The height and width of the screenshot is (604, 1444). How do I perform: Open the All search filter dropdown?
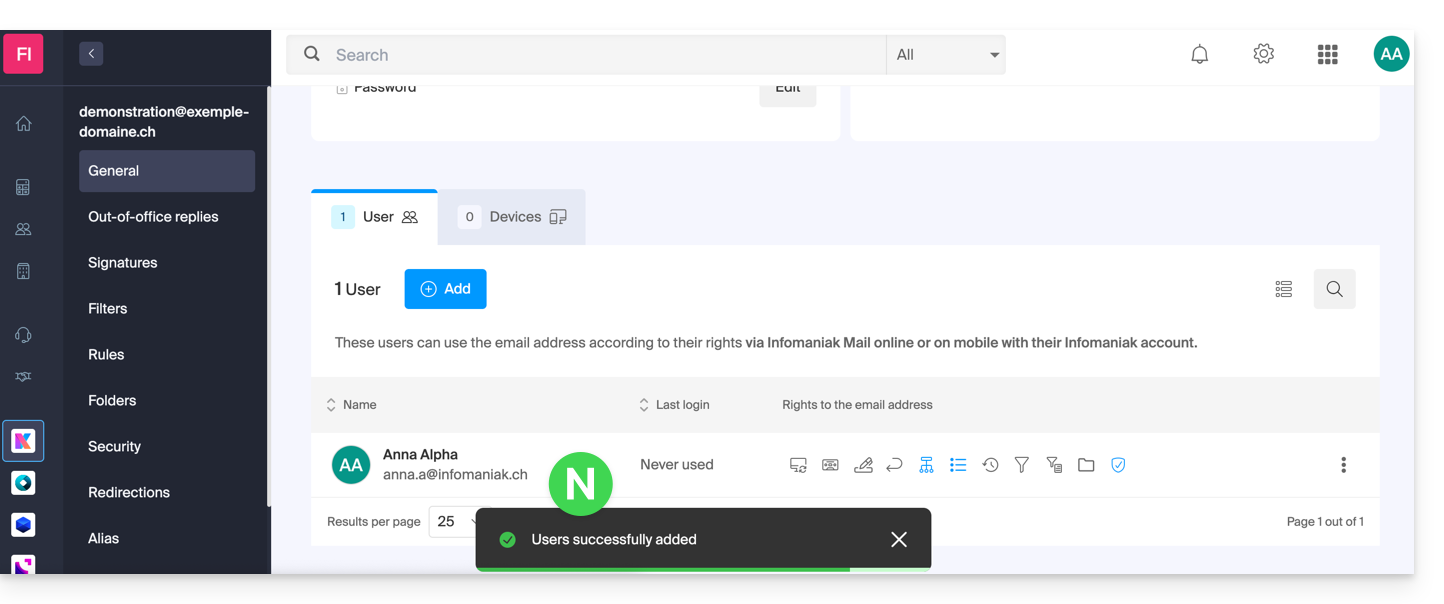[945, 55]
